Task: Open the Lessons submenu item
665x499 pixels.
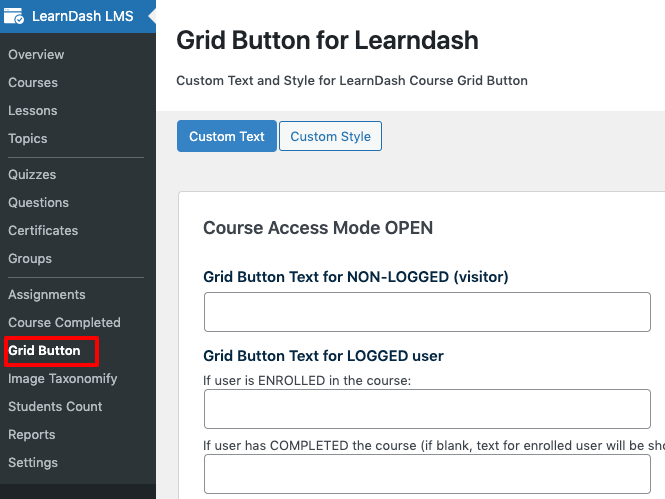Action: [x=33, y=110]
